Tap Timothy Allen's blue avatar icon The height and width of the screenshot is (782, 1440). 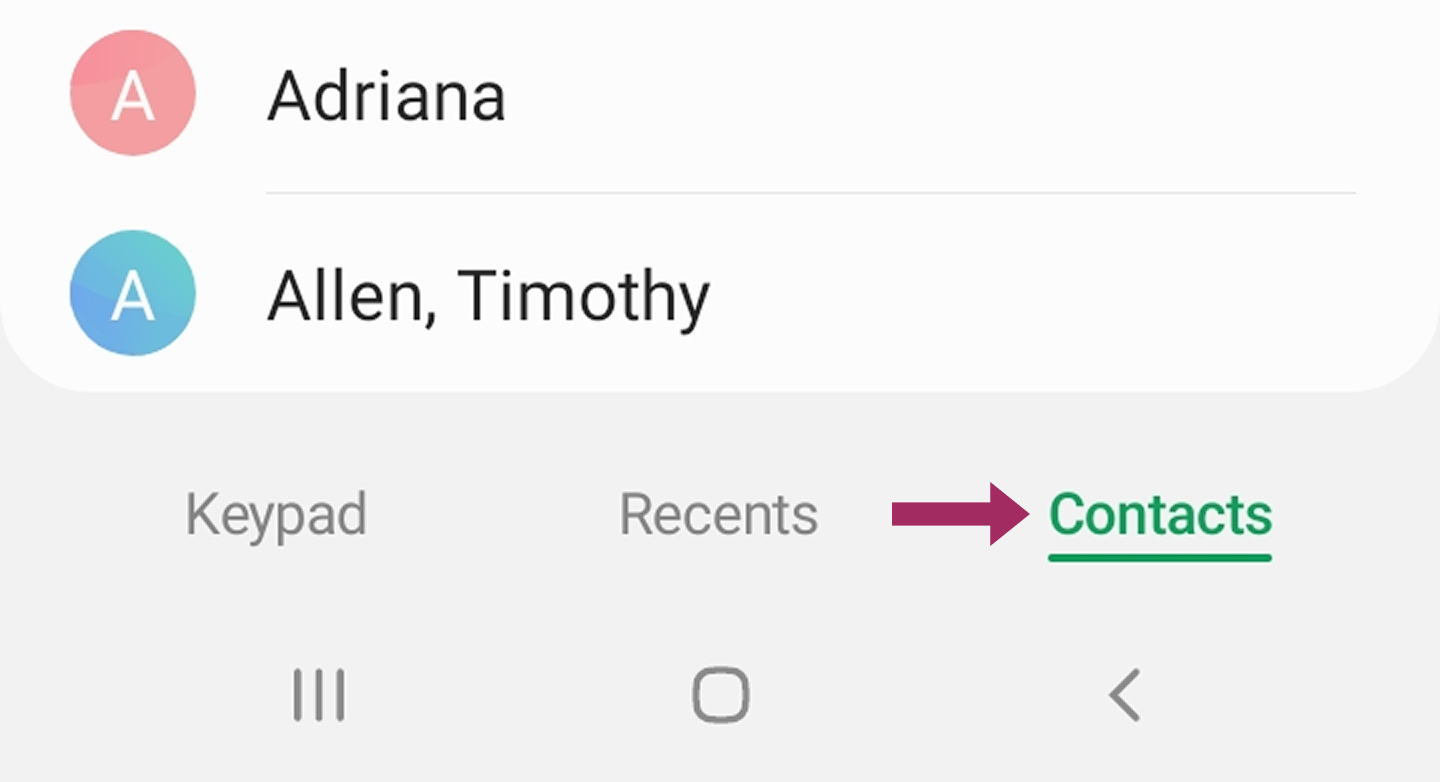tap(132, 293)
